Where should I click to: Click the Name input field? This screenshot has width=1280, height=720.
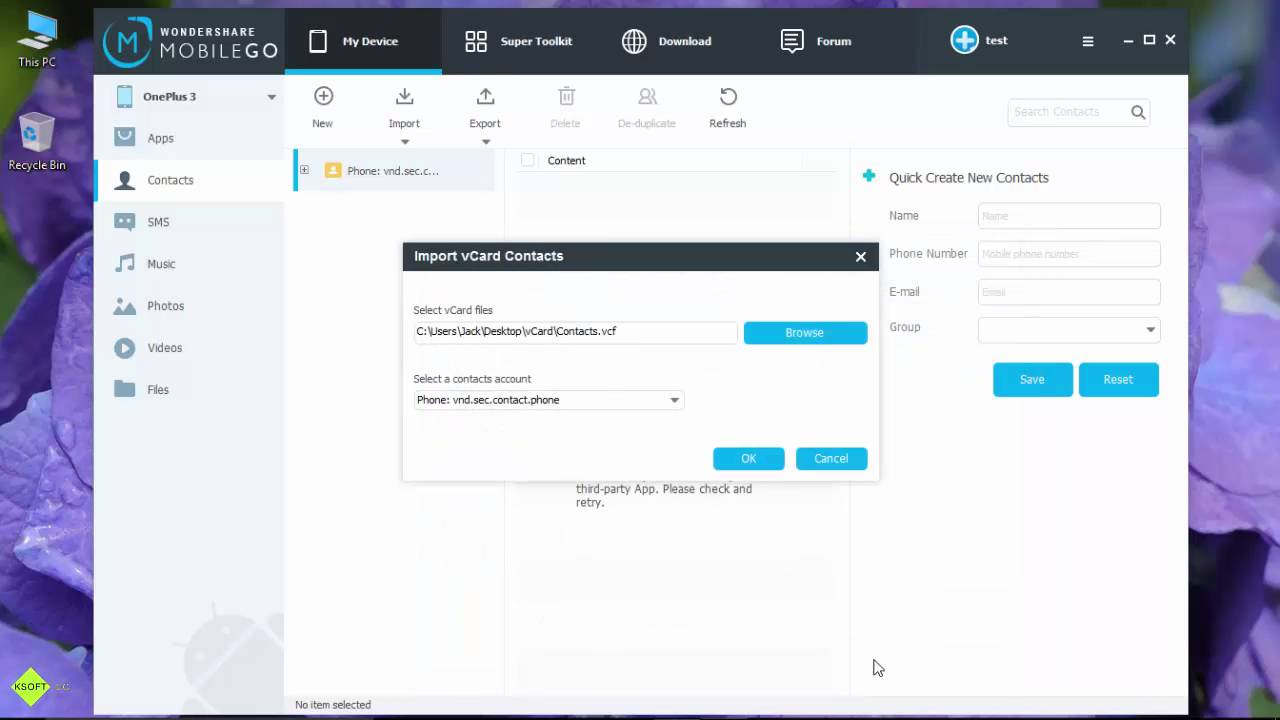click(1069, 215)
